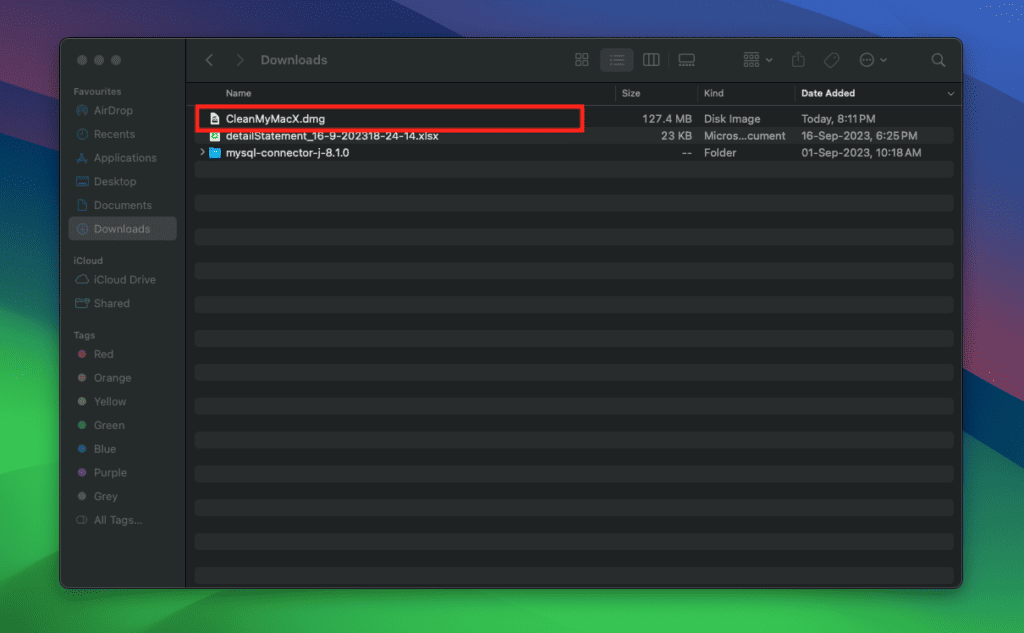
Task: Select the Red tag color swatch
Action: (x=83, y=354)
